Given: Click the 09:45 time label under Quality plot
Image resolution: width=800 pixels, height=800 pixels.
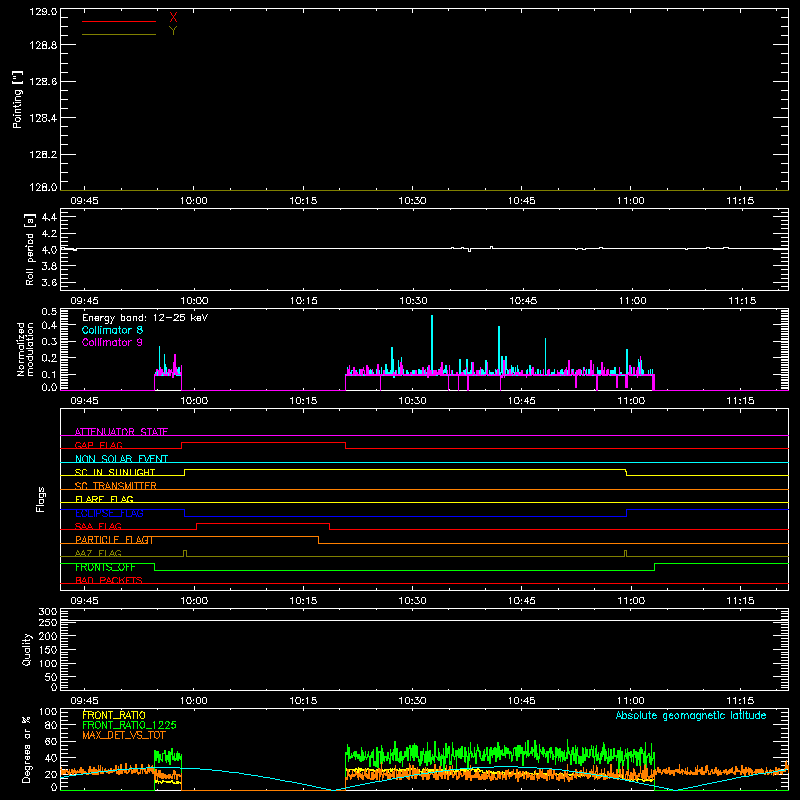Looking at the screenshot, I should pos(84,701).
